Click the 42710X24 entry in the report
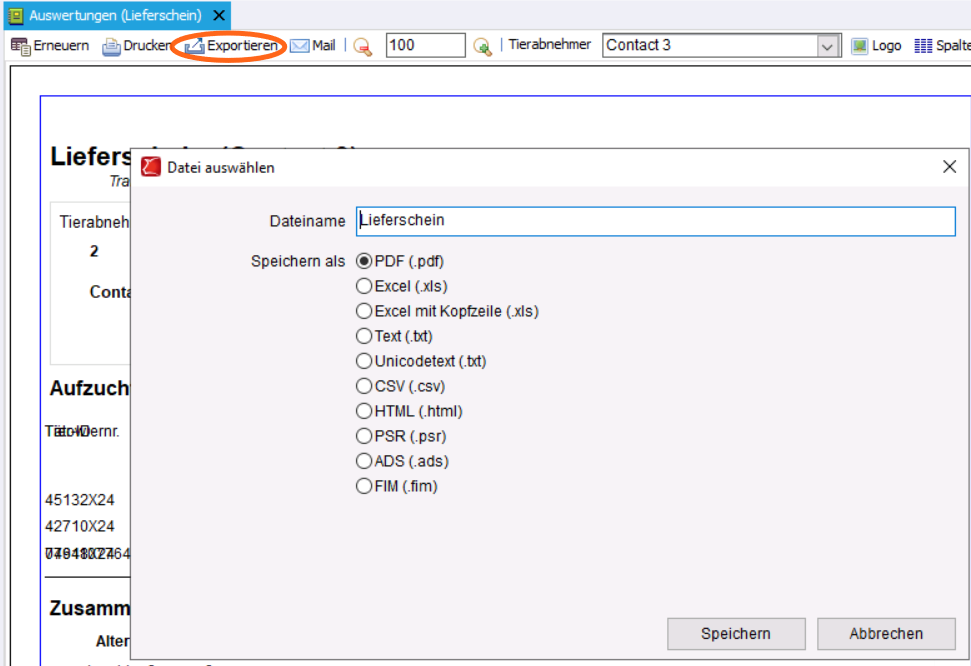 point(80,527)
